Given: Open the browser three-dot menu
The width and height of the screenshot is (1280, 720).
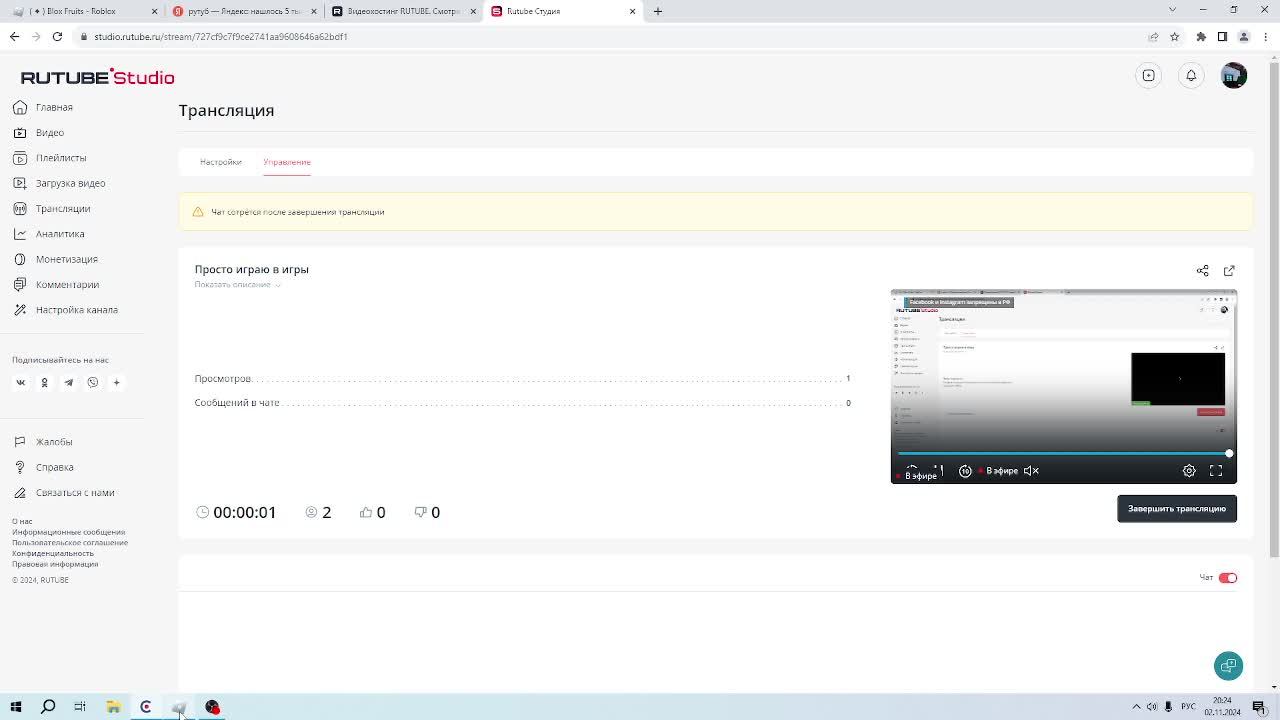Looking at the screenshot, I should pos(1265,37).
